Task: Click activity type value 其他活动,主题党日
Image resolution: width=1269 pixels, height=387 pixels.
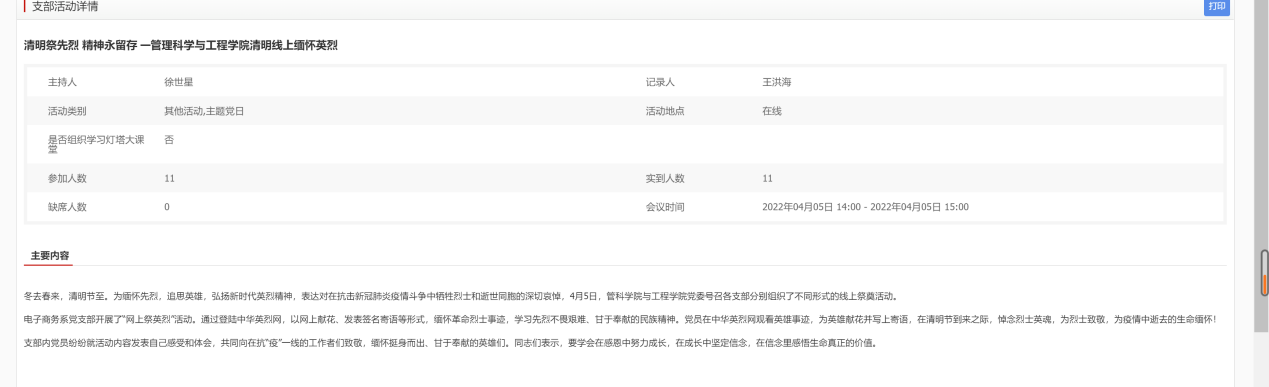Action: pos(204,110)
